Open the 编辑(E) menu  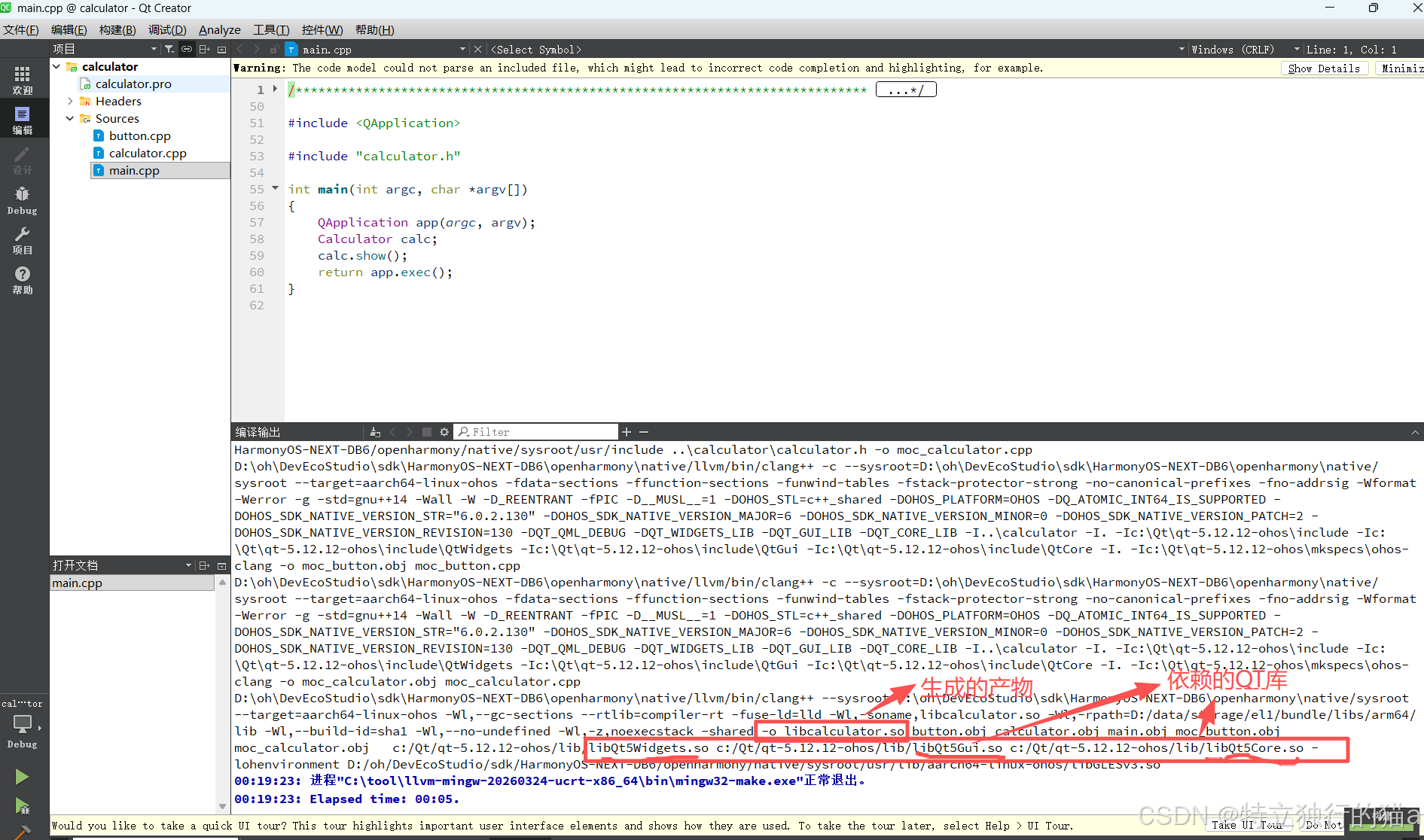click(x=69, y=30)
